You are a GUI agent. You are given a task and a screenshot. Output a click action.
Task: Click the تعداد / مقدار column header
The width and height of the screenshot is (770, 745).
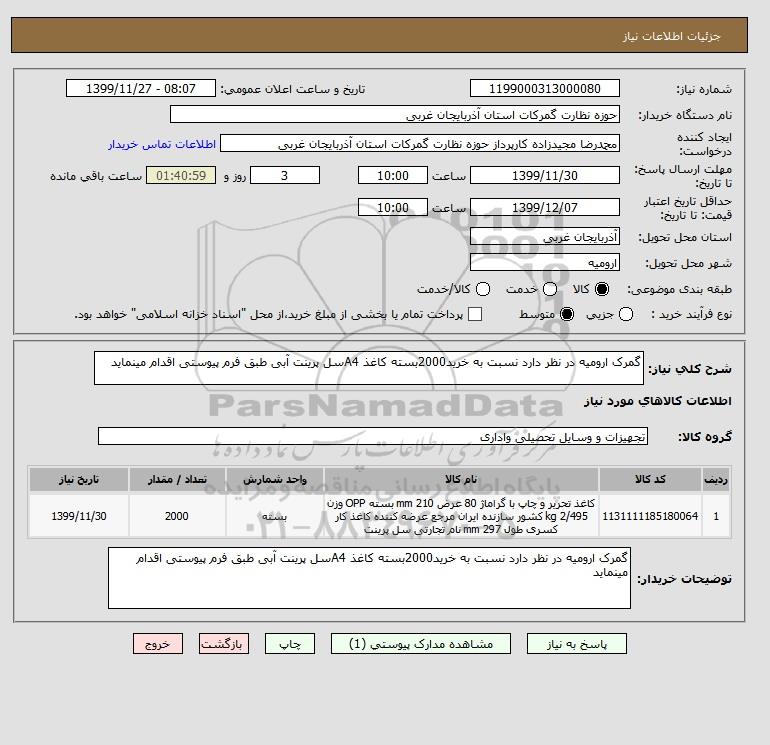[177, 479]
